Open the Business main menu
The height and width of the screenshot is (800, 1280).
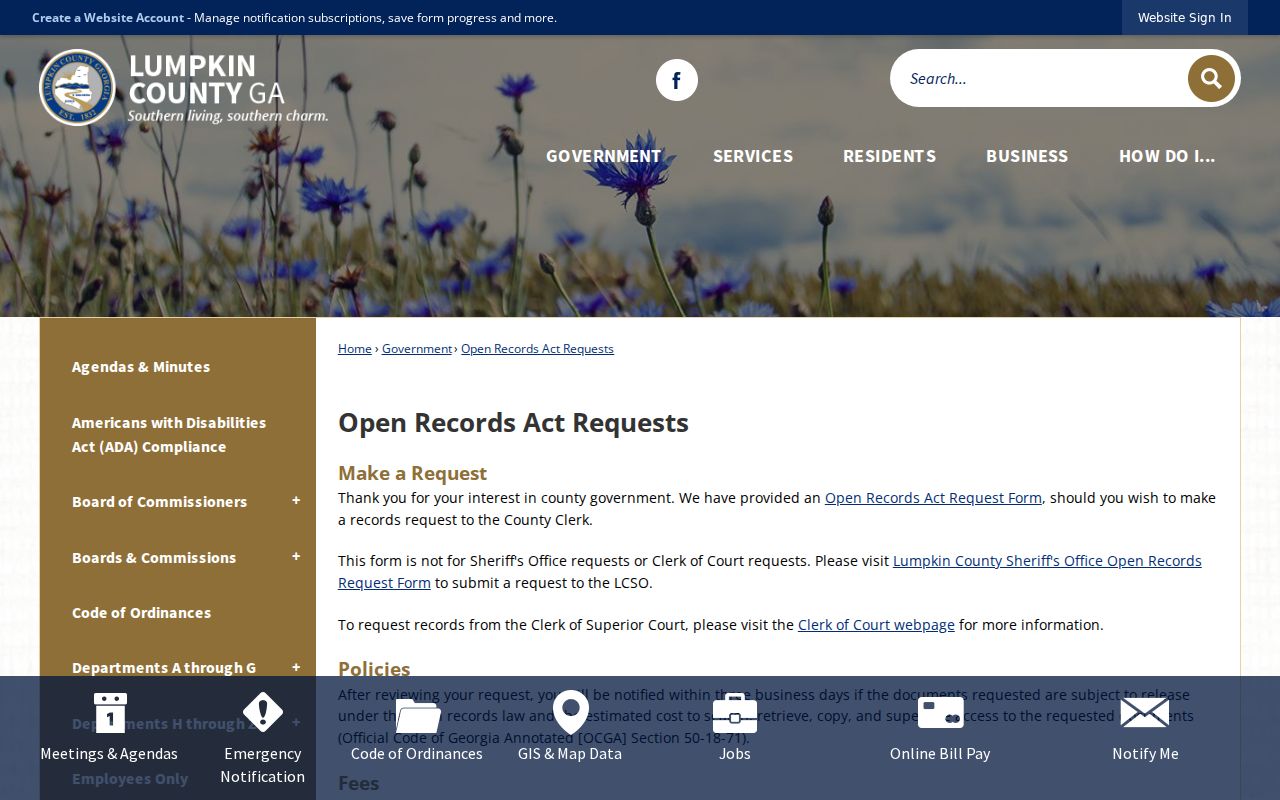pyautogui.click(x=1027, y=156)
